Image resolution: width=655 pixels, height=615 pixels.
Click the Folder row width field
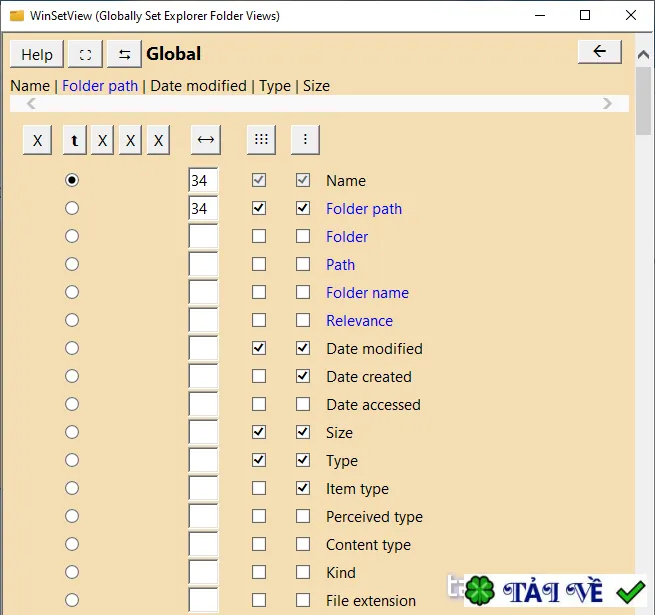pos(203,236)
